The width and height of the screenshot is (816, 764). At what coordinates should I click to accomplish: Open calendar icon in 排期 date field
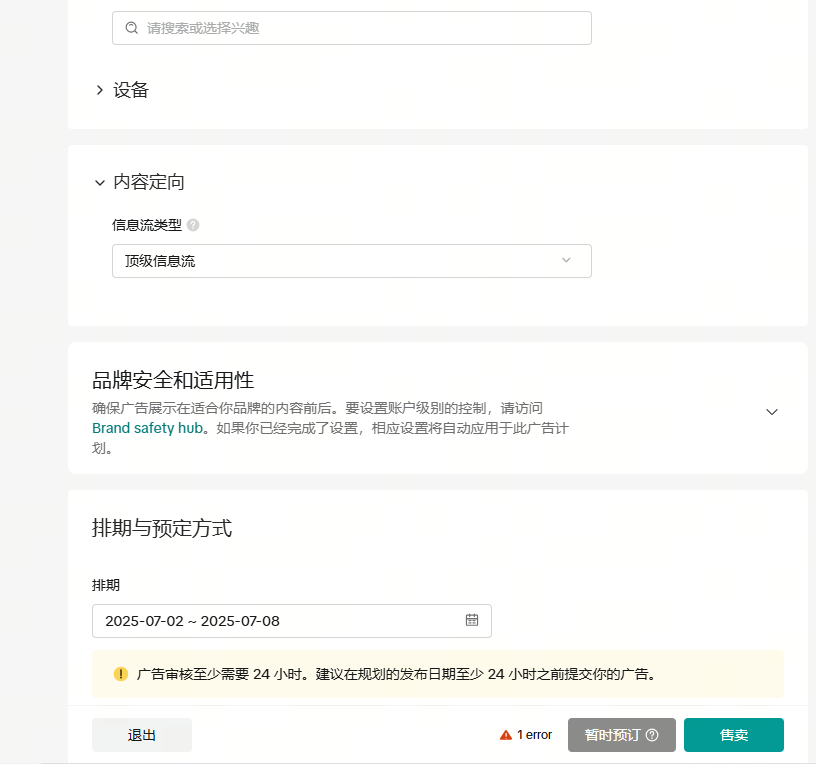472,620
